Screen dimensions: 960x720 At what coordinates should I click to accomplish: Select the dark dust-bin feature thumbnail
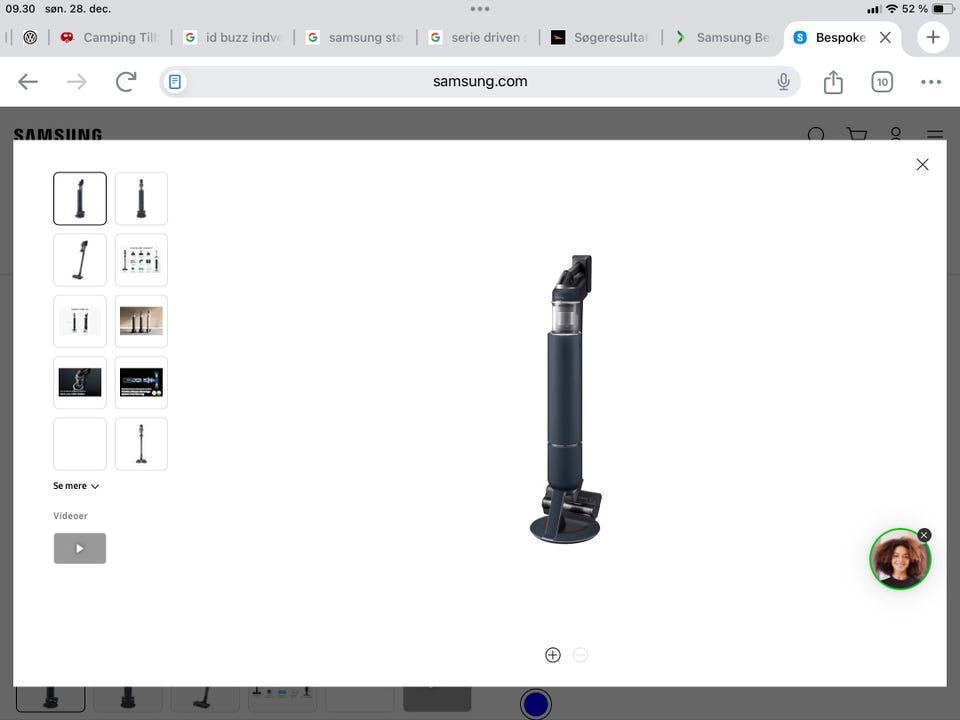tap(80, 382)
